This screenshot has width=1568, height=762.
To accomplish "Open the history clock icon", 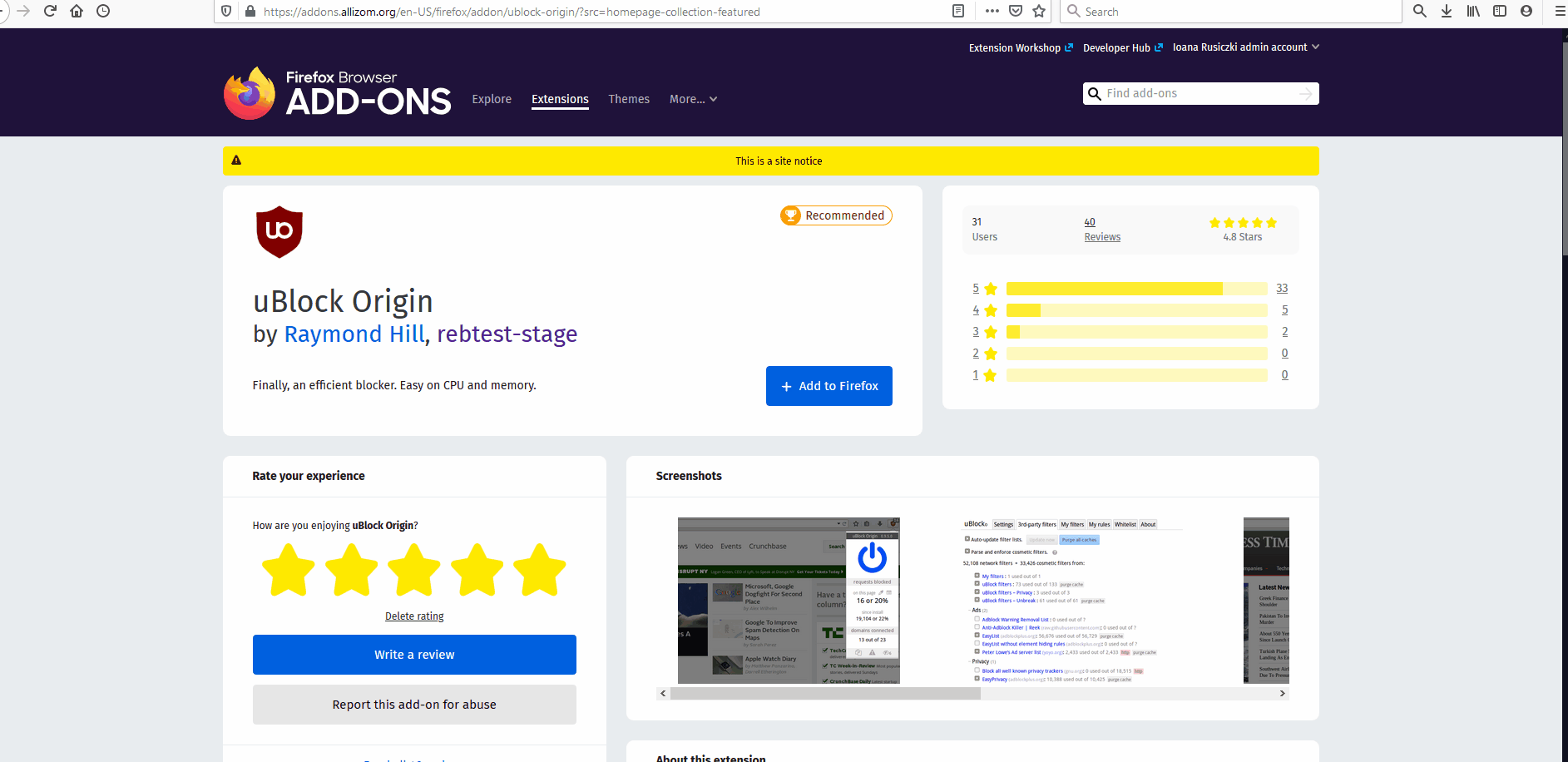I will pyautogui.click(x=103, y=11).
